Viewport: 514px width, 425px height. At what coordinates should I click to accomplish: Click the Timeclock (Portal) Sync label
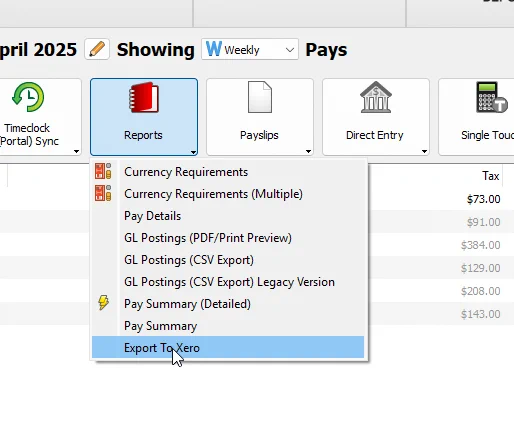pos(29,135)
